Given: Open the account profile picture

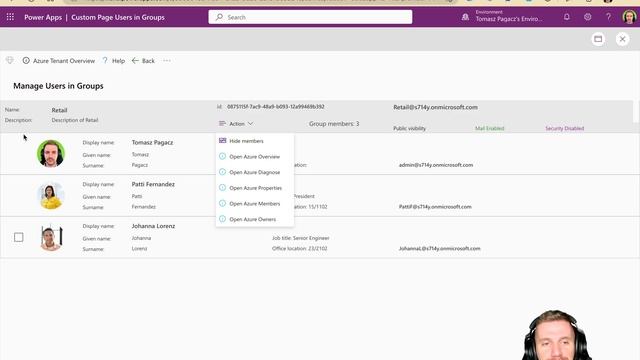Looking at the screenshot, I should (x=629, y=17).
